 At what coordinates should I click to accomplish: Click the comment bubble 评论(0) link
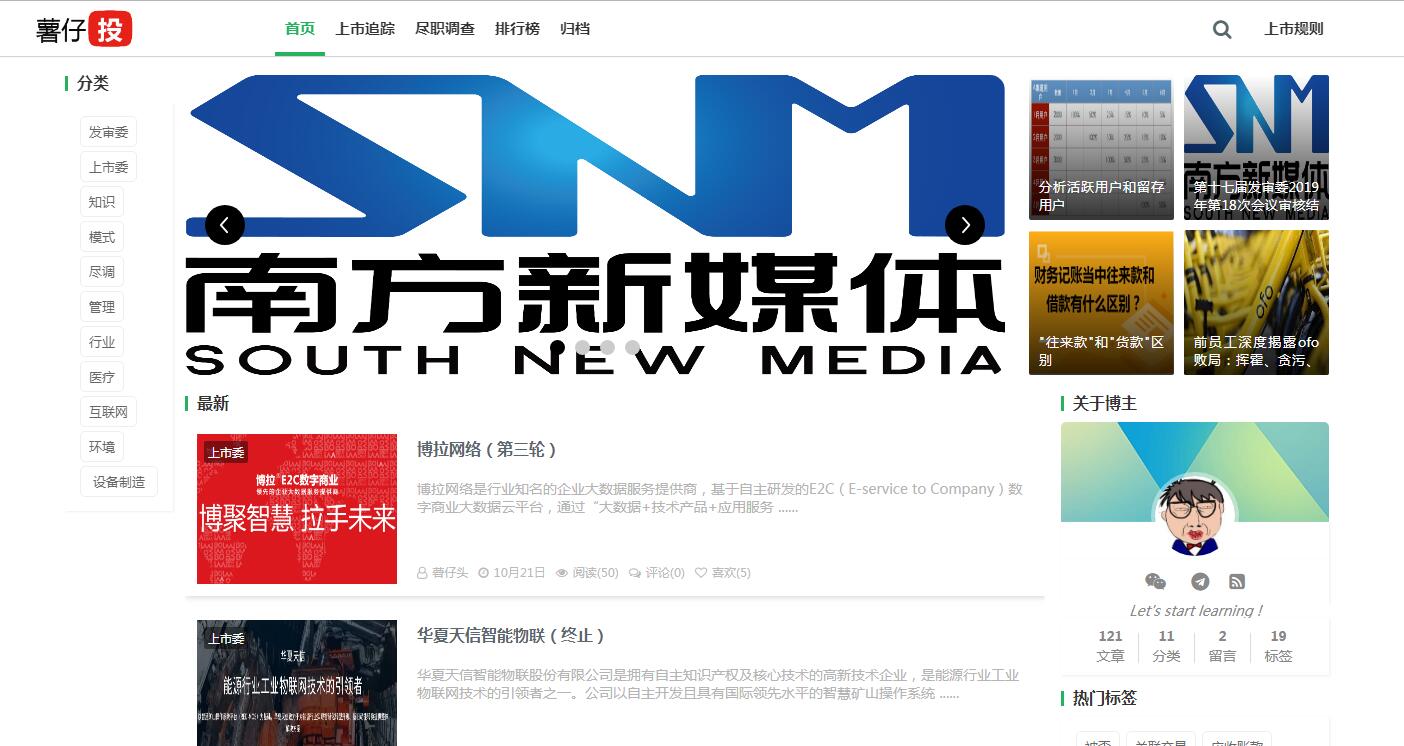tap(657, 573)
